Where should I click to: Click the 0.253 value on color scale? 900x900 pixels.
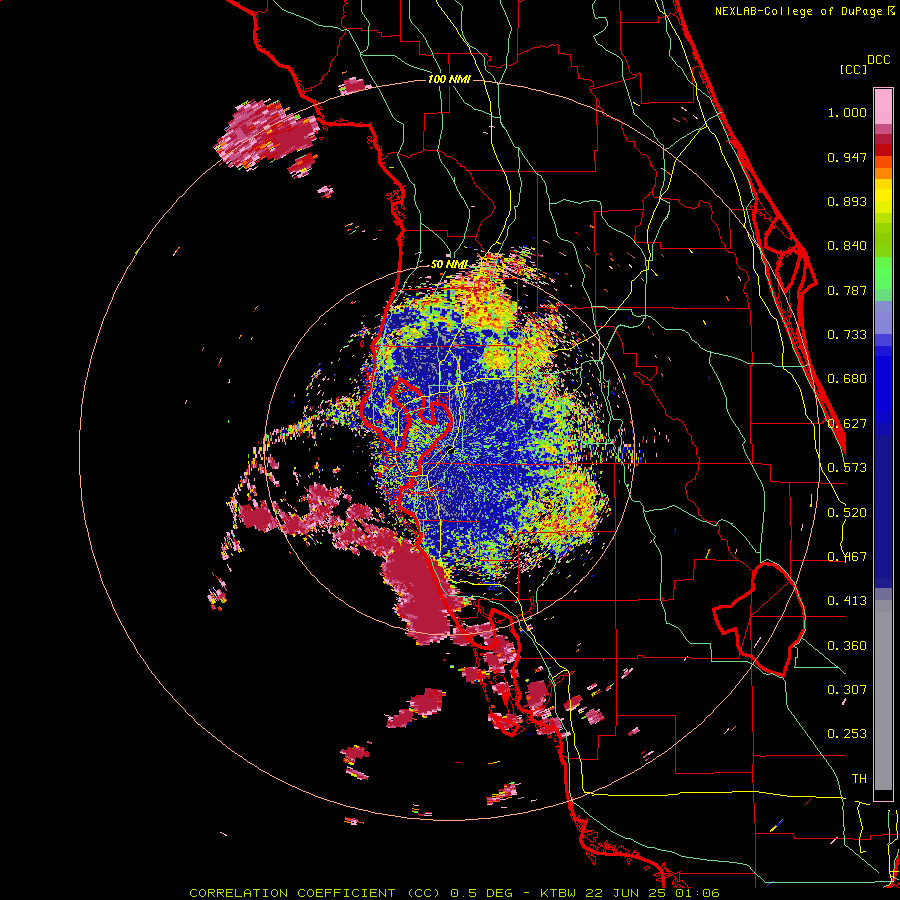847,734
